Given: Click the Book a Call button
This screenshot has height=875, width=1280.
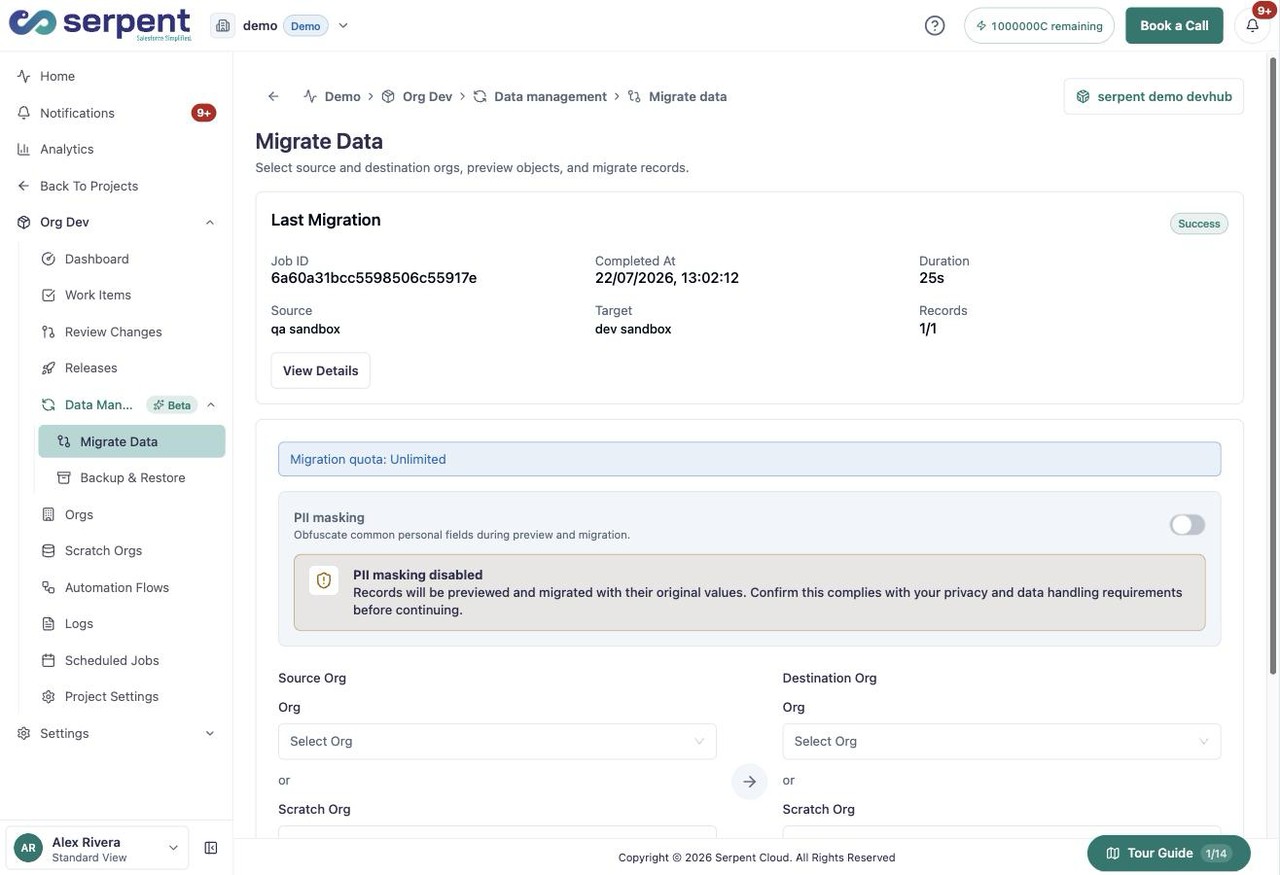Looking at the screenshot, I should coord(1174,26).
